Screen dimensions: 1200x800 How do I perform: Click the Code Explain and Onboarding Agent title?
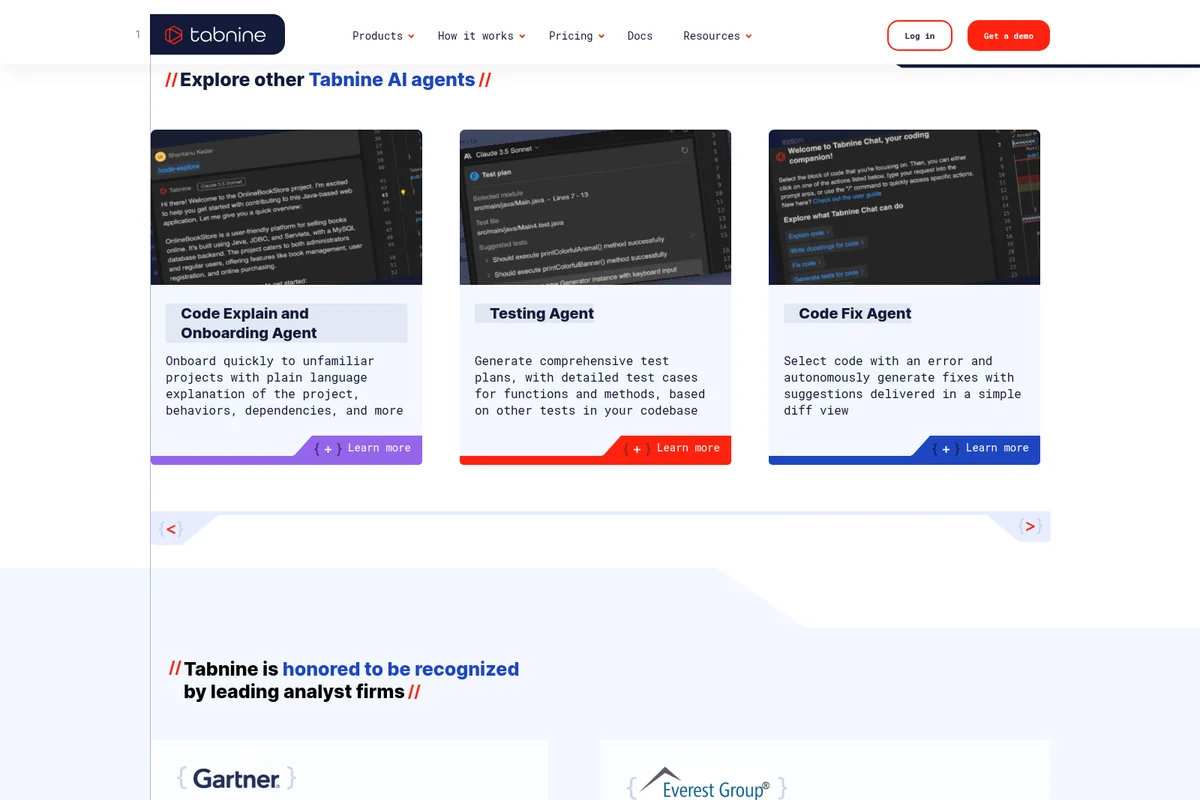point(286,323)
